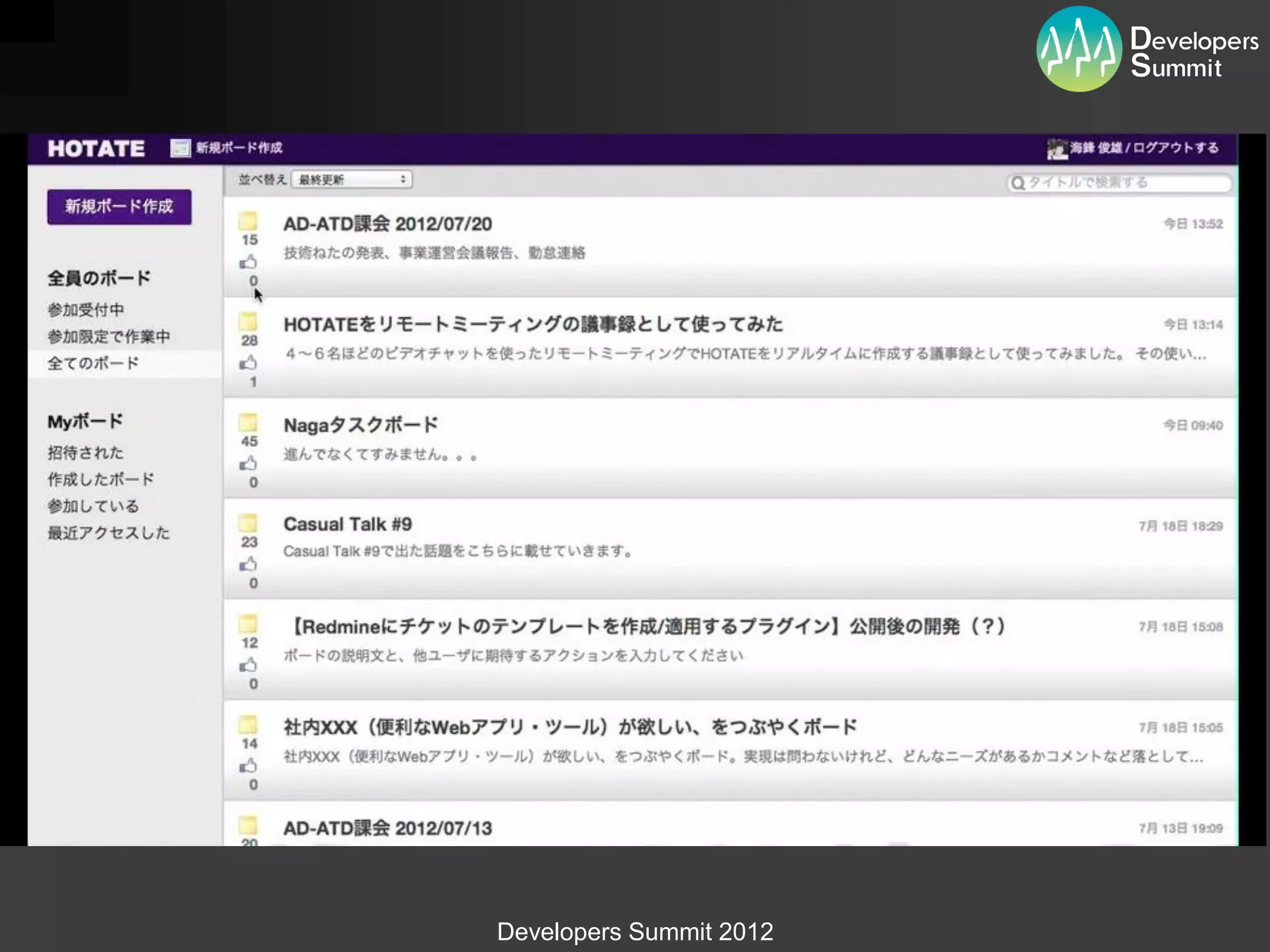Click sticky note icon for Redmine plugin board
The height and width of the screenshot is (952, 1270).
click(248, 624)
